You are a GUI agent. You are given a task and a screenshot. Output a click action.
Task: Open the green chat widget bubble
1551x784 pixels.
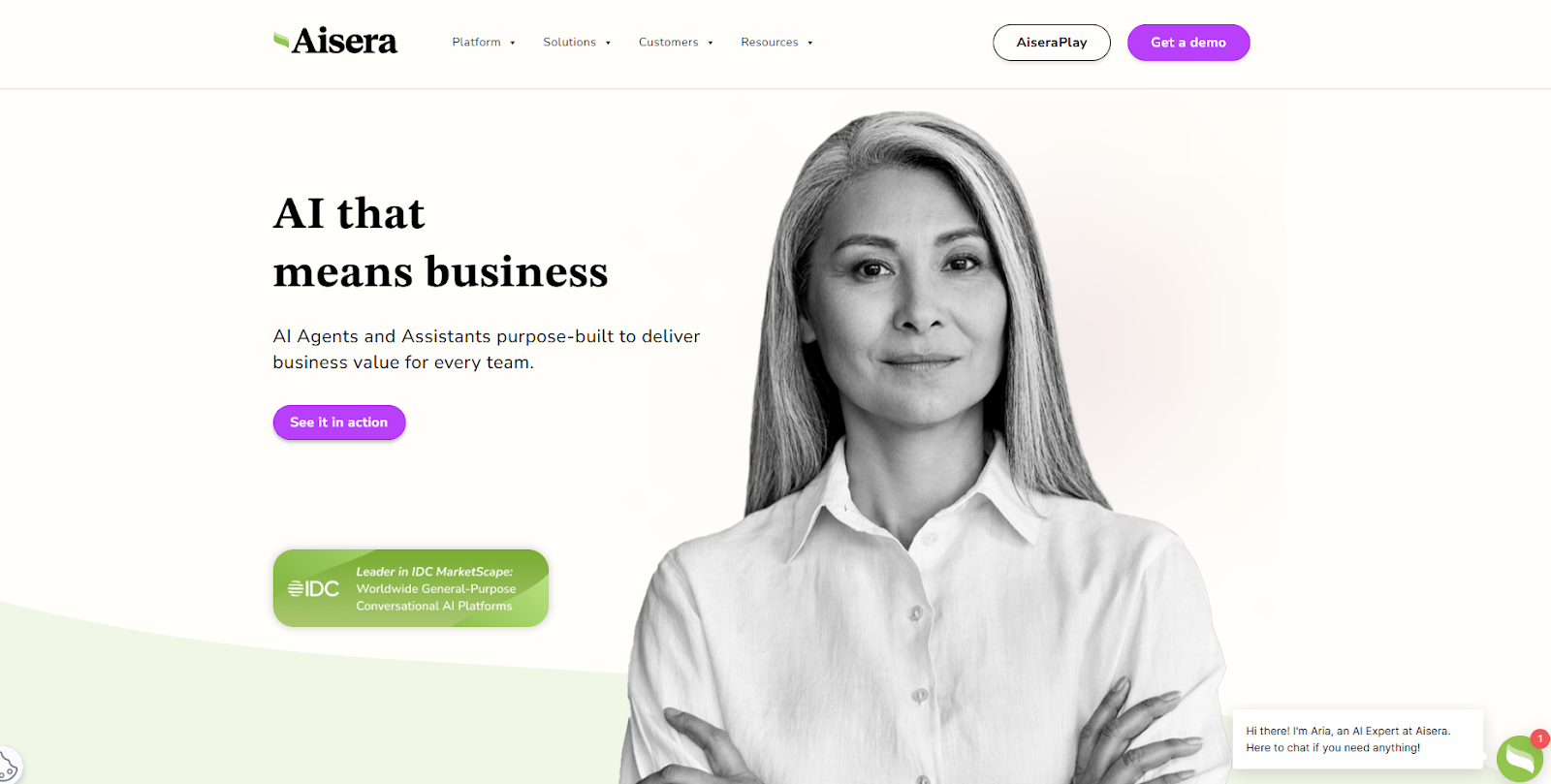(x=1520, y=758)
